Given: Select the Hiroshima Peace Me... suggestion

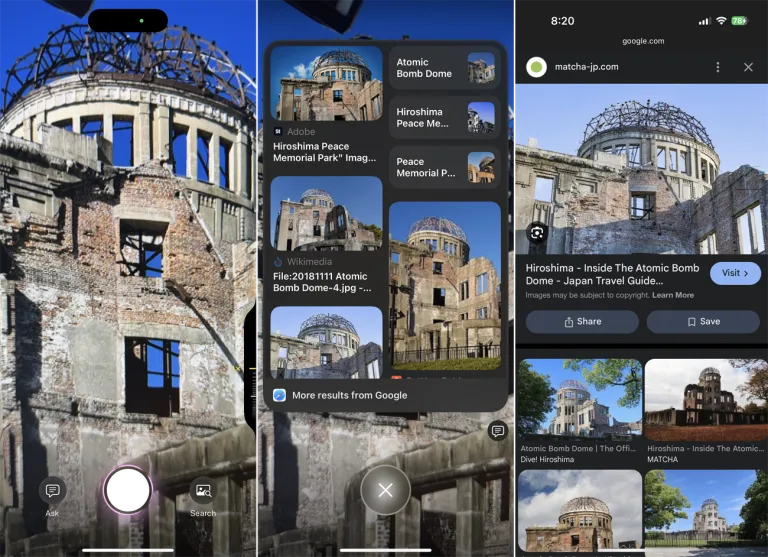Looking at the screenshot, I should click(x=445, y=118).
